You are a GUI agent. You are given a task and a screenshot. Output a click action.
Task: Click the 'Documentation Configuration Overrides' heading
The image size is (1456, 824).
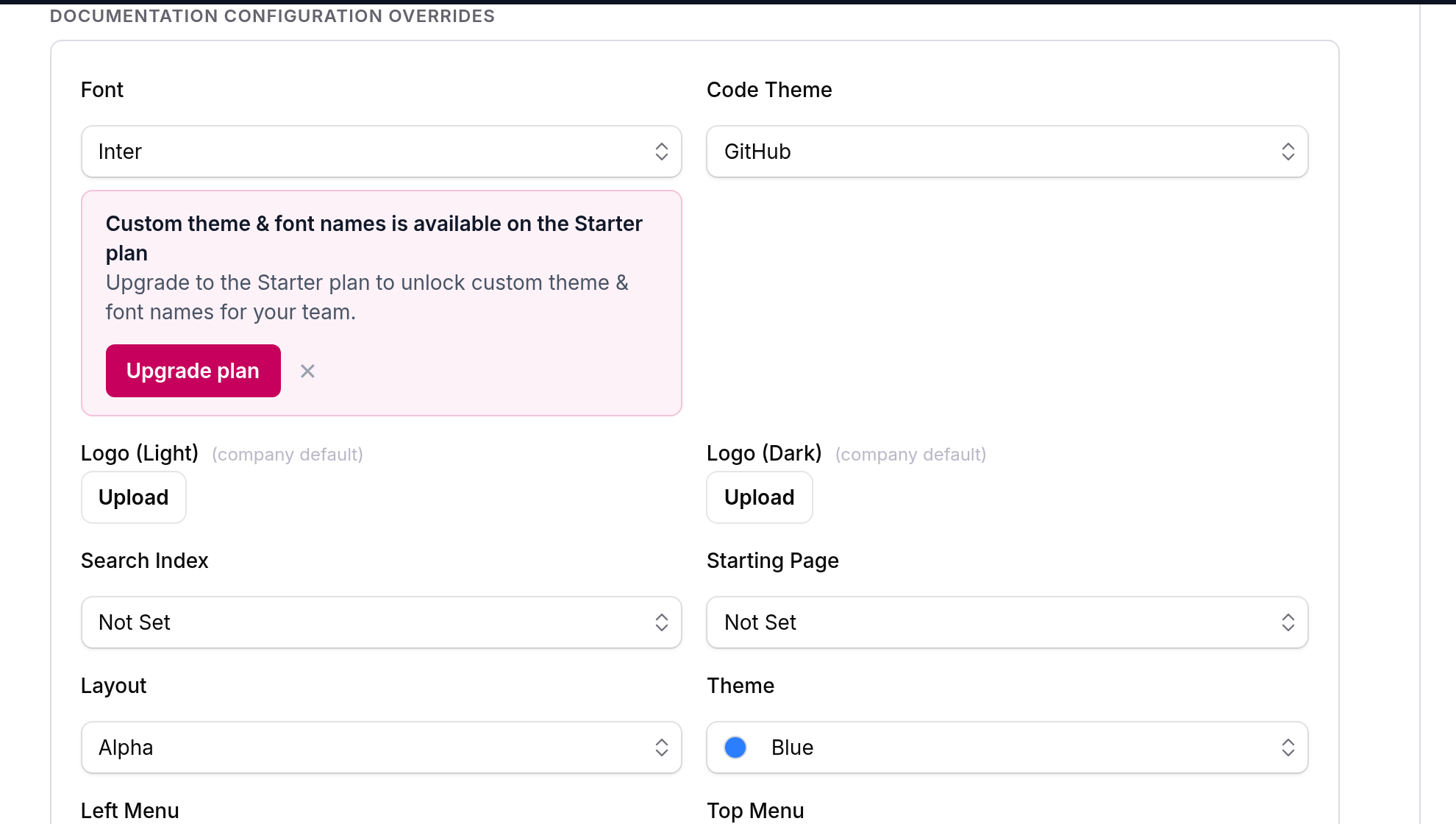click(272, 16)
